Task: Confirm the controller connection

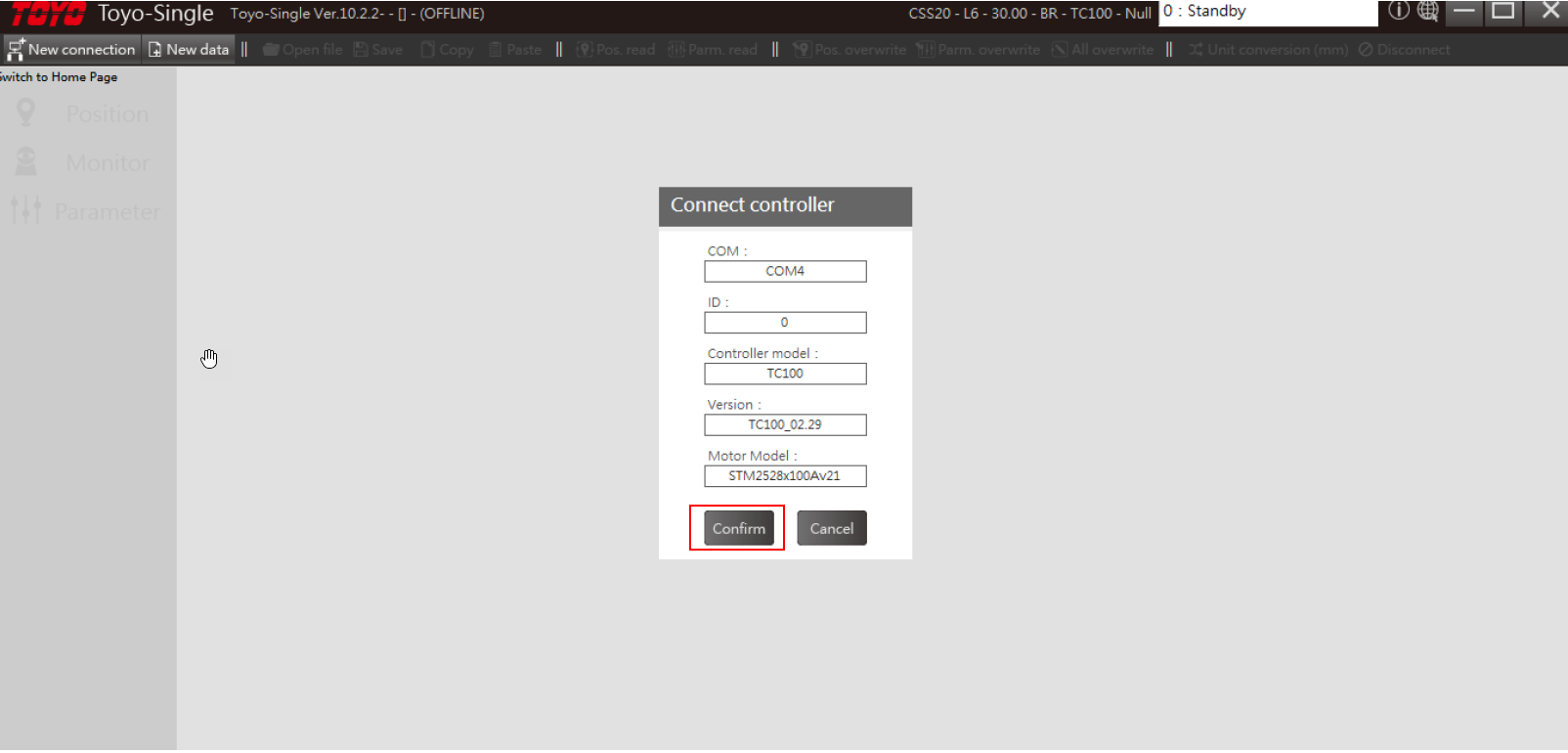Action: coord(739,528)
